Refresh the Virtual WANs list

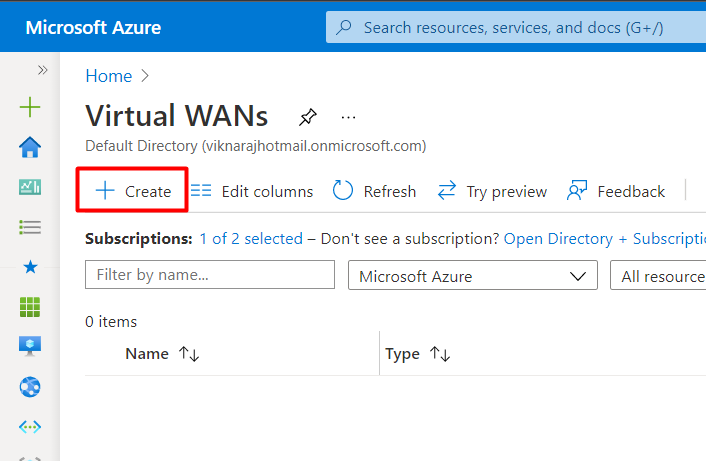pyautogui.click(x=375, y=191)
